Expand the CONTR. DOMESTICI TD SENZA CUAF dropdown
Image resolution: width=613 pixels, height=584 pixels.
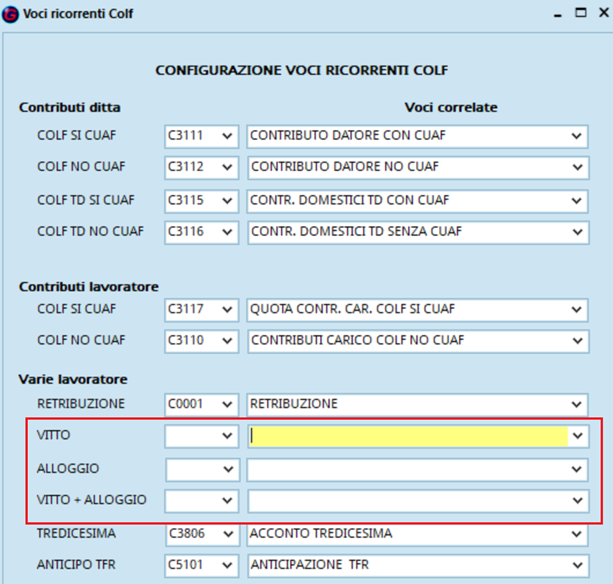577,232
